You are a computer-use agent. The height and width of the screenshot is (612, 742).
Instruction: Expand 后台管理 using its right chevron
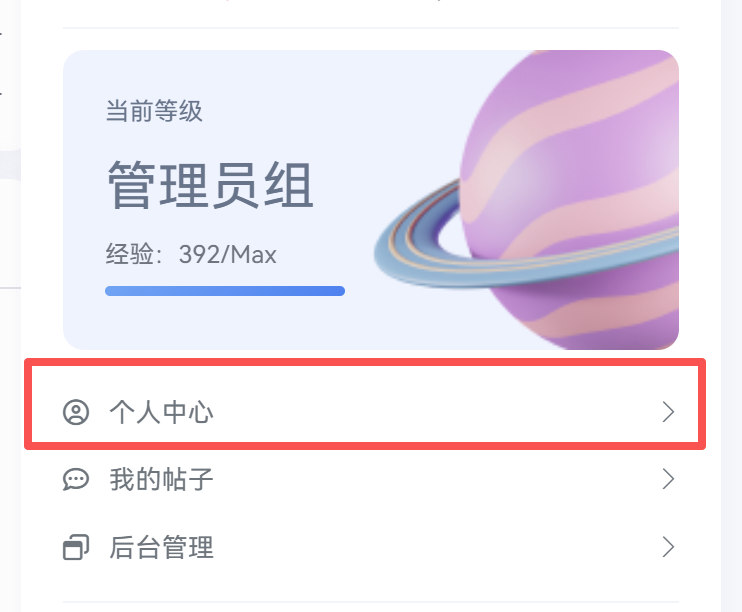(668, 547)
